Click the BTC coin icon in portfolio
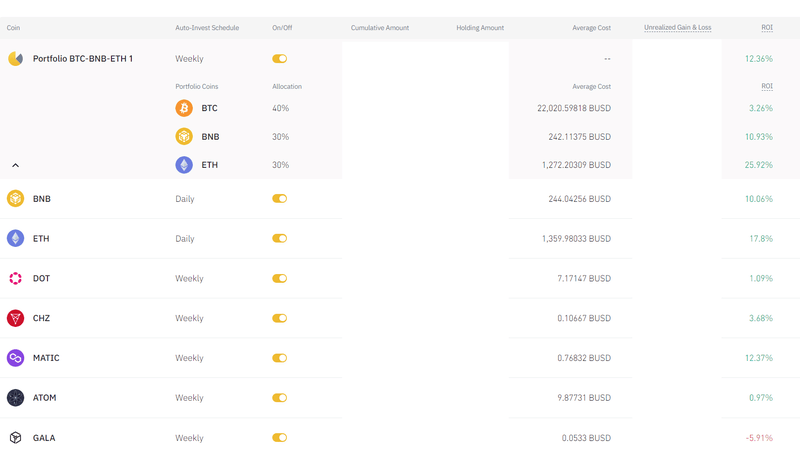800x455 pixels. click(x=184, y=108)
